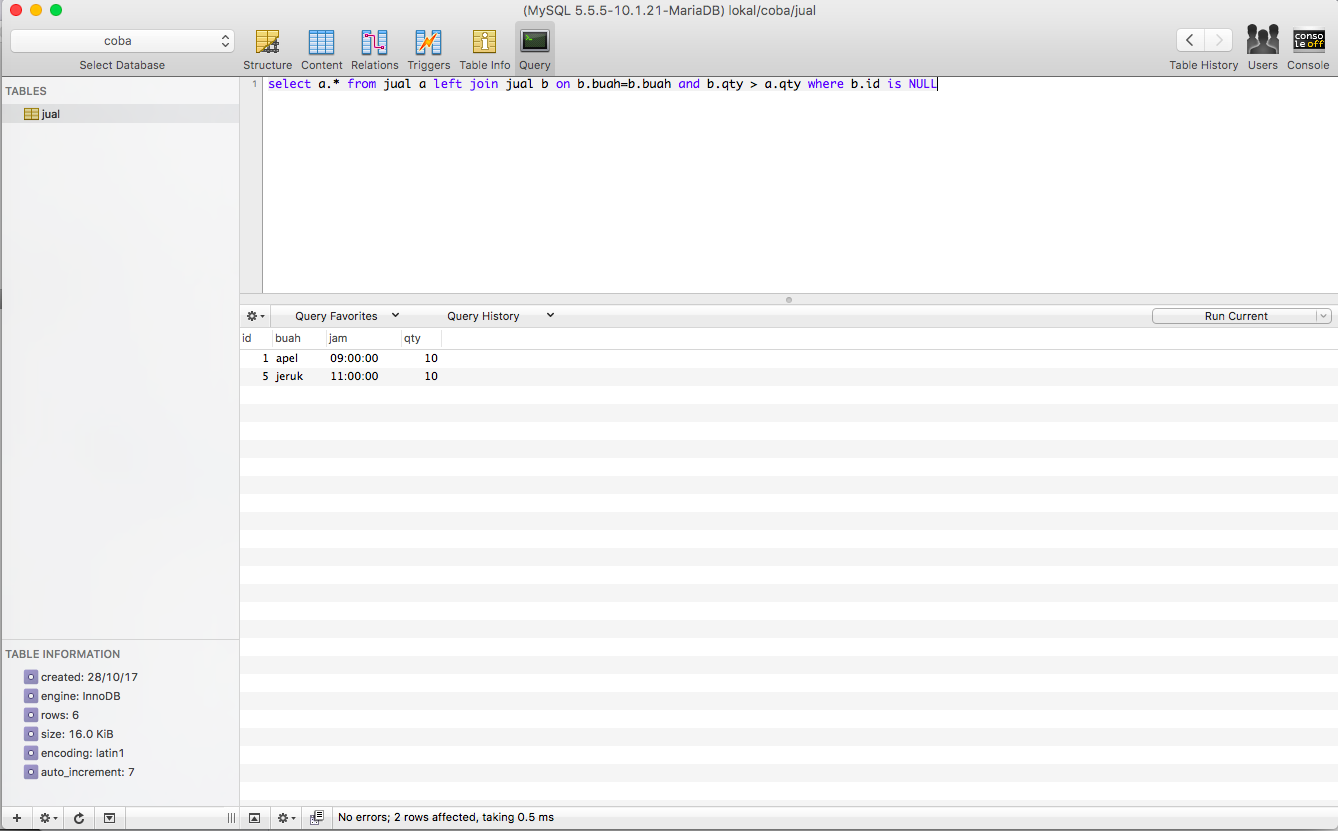1338x831 pixels.
Task: Sort results by buah column header
Action: (298, 338)
